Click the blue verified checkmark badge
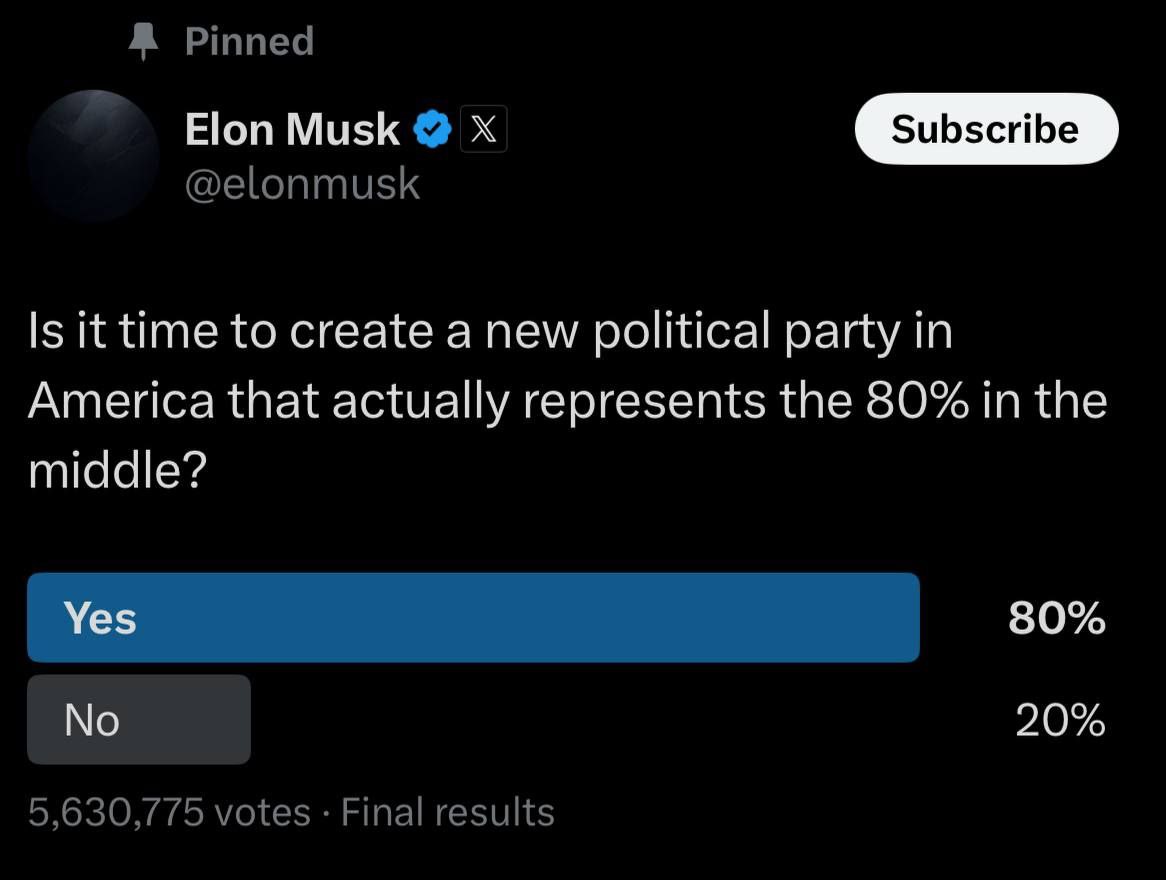 [x=432, y=131]
